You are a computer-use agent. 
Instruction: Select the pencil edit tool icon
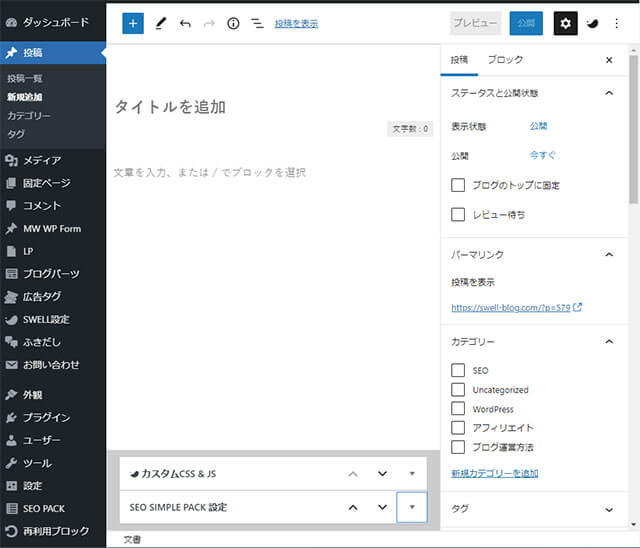point(160,23)
